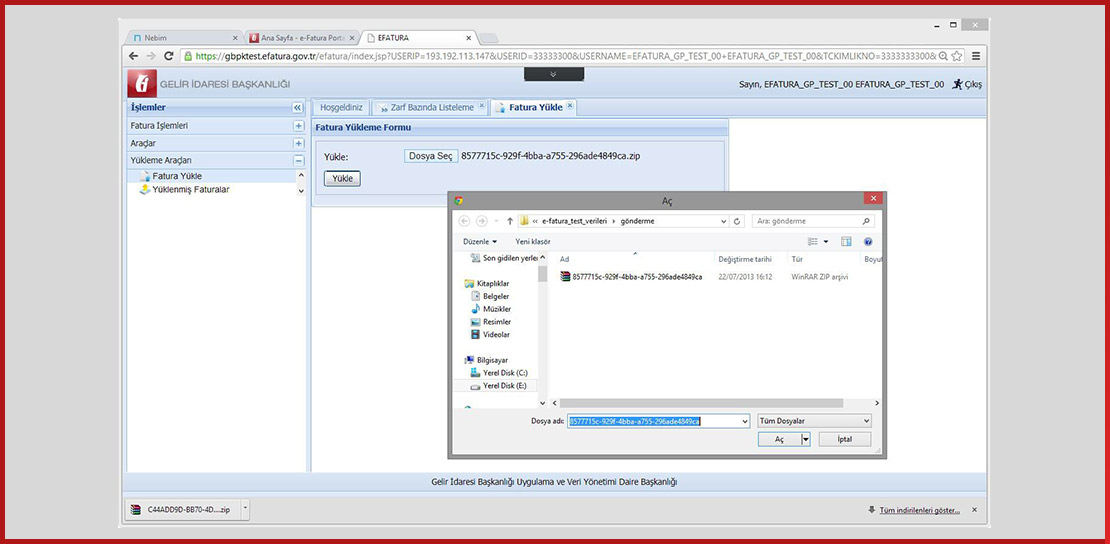Click Chrome's back arrow

[x=133, y=55]
